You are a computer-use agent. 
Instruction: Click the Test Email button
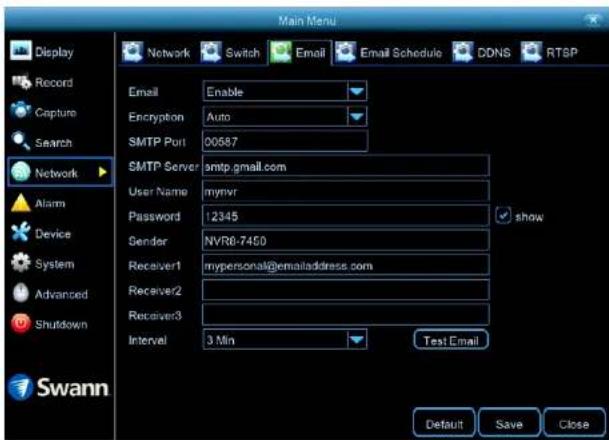point(451,340)
